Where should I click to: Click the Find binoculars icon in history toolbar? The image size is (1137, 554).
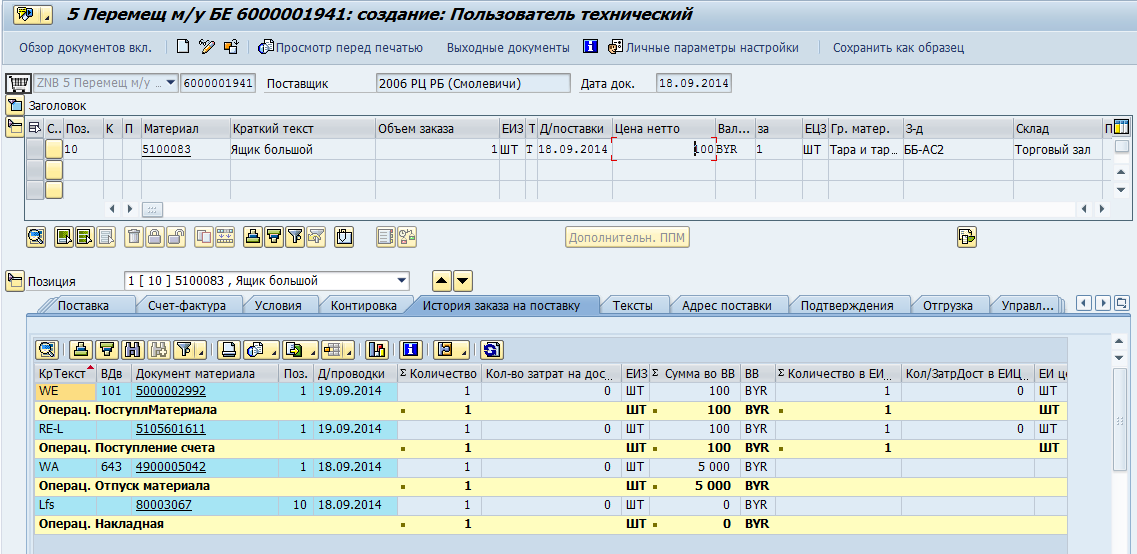132,349
